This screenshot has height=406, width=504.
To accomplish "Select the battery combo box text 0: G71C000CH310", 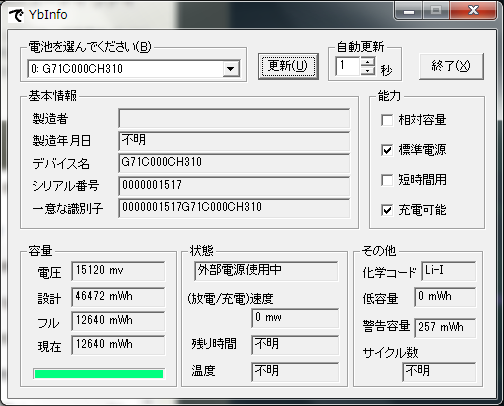I will click(x=77, y=69).
